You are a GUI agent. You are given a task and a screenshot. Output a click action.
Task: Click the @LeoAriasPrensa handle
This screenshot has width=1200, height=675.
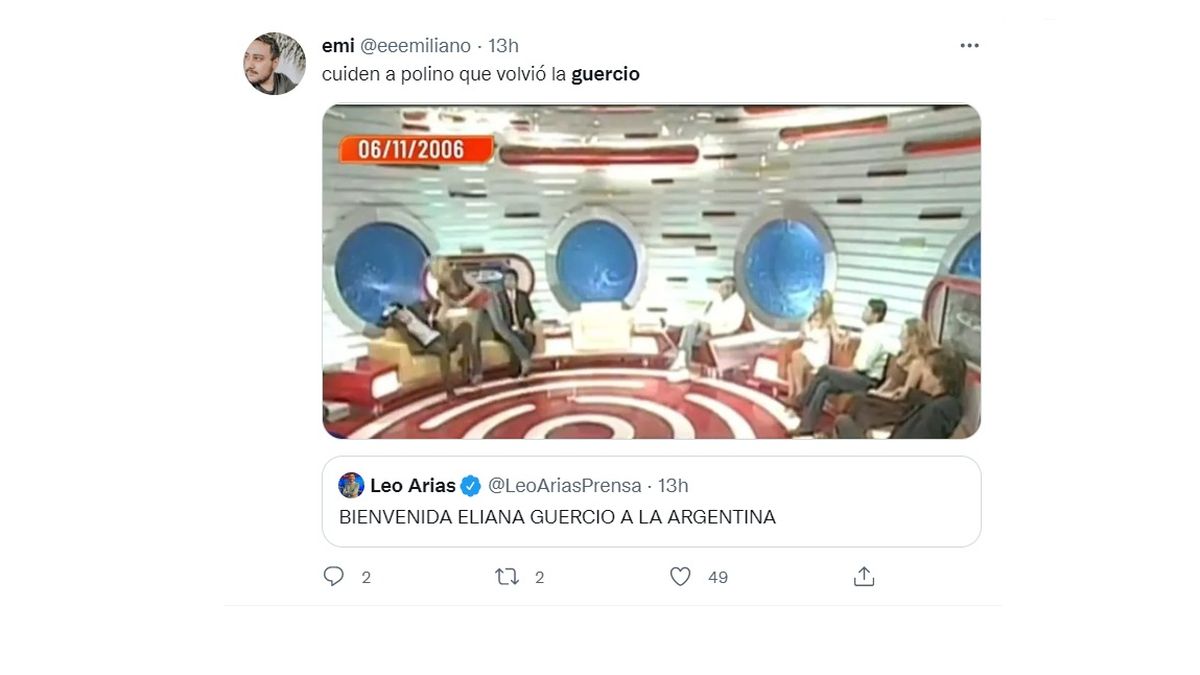click(564, 486)
